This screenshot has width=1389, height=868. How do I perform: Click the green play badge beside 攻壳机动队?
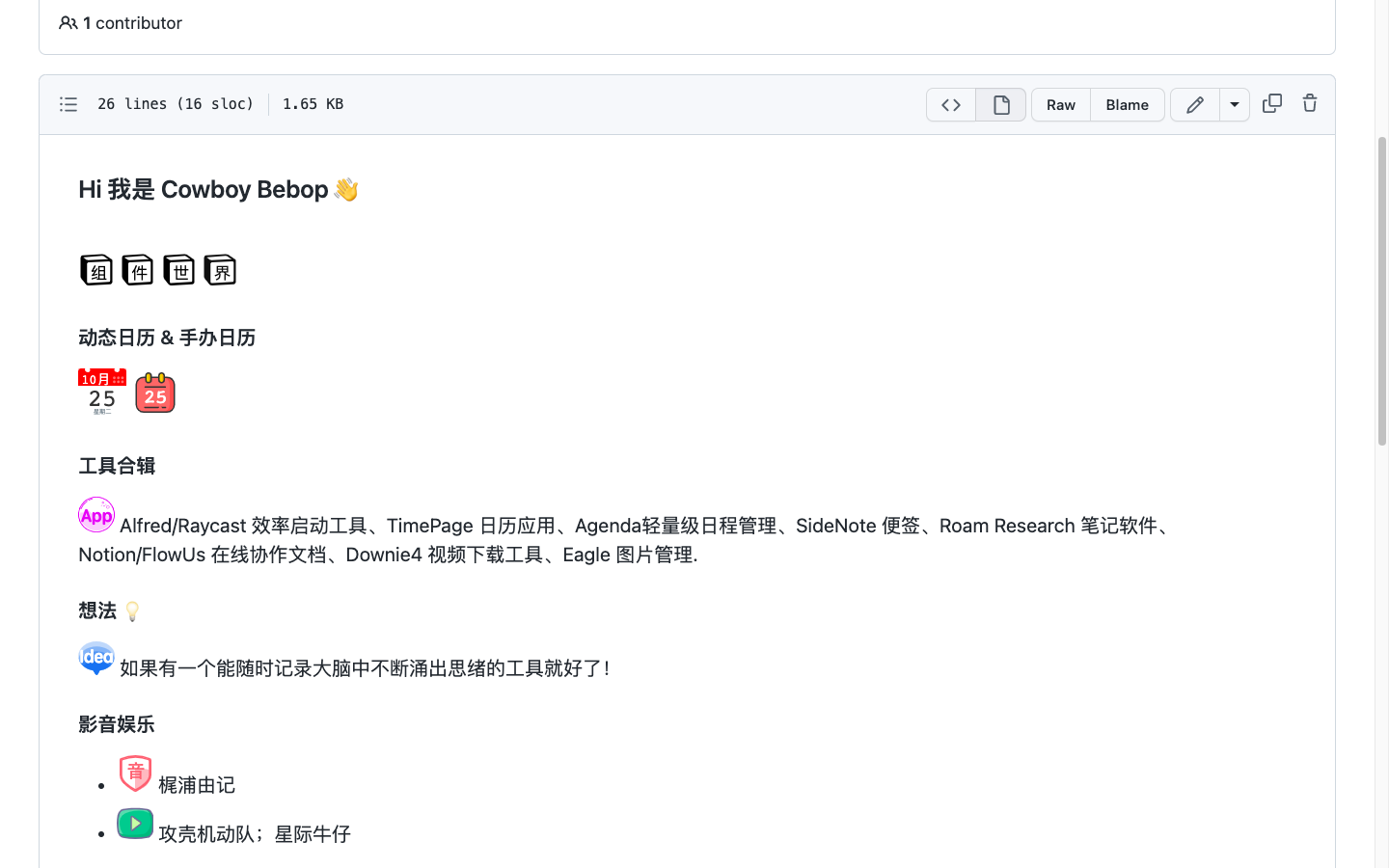click(x=134, y=823)
